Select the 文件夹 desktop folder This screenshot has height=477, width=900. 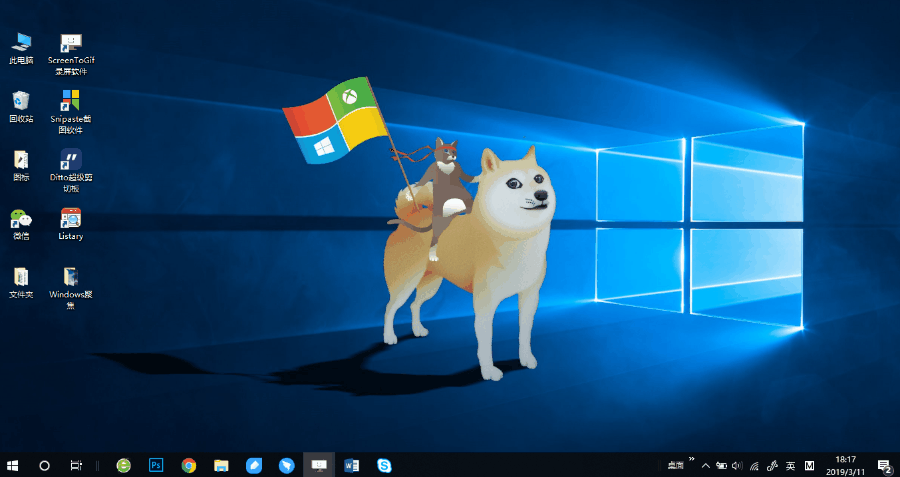coord(21,283)
